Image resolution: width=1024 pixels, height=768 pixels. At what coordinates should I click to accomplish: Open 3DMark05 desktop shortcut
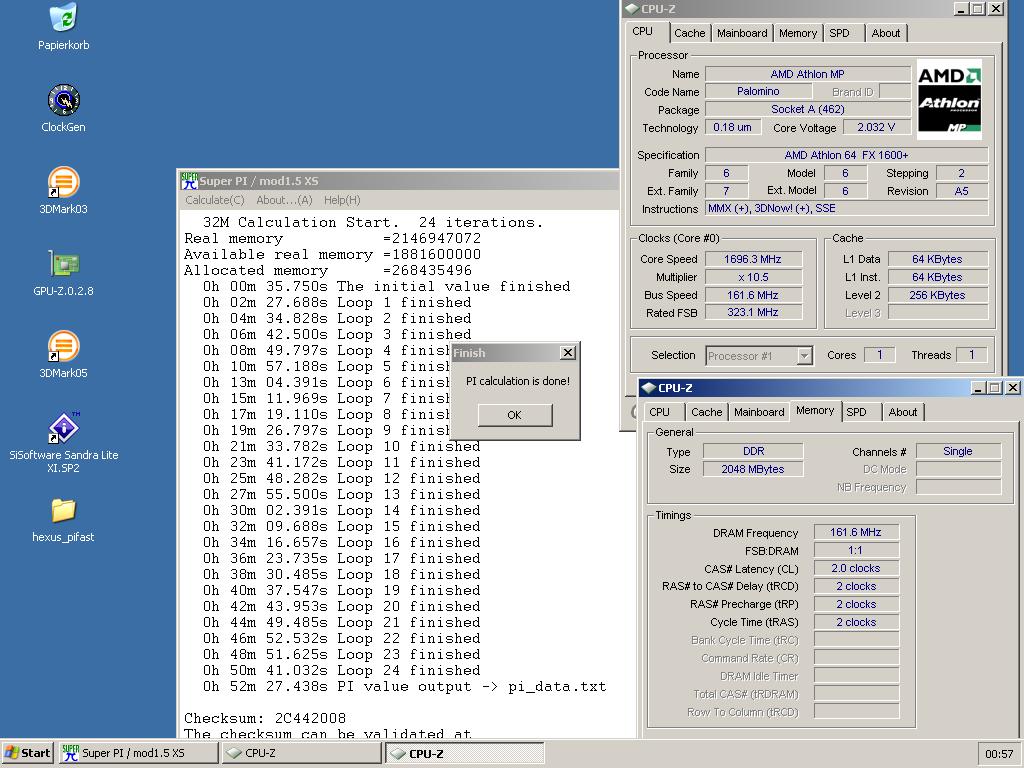[63, 346]
